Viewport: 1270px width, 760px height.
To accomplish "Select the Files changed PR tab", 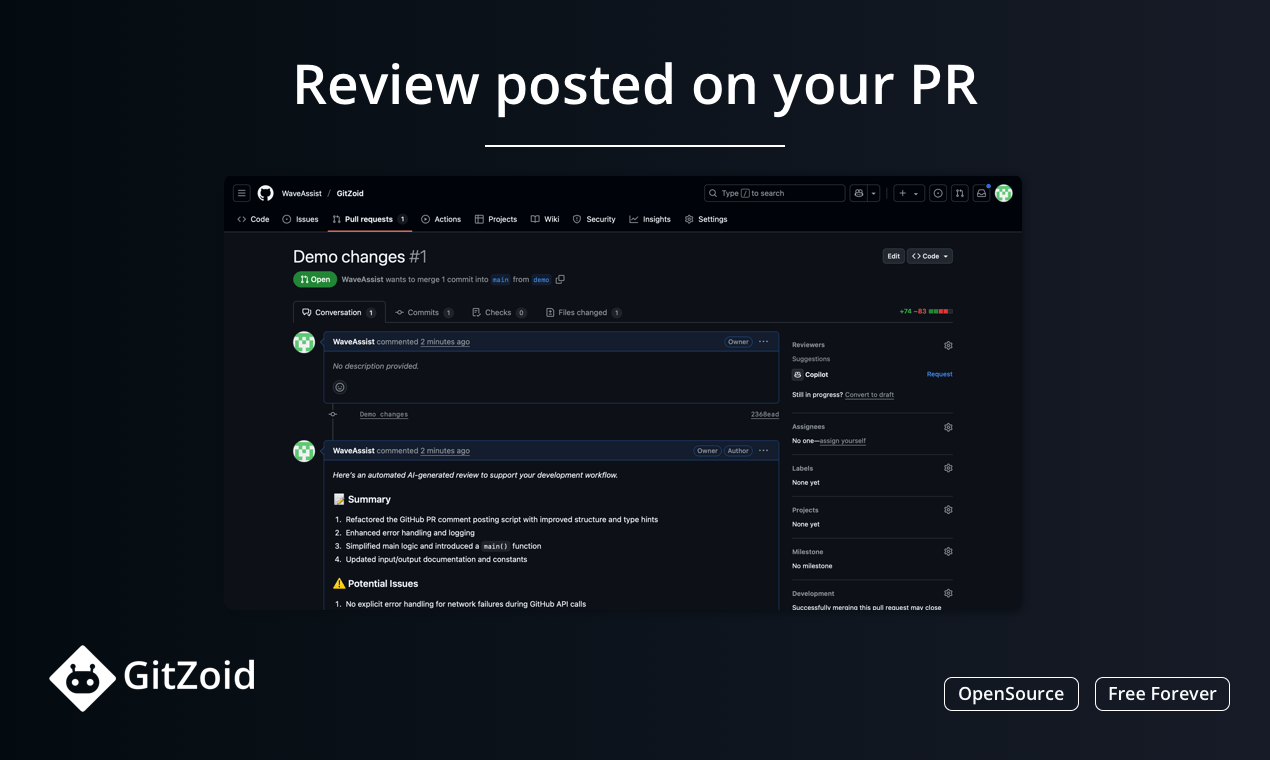I will tap(584, 312).
